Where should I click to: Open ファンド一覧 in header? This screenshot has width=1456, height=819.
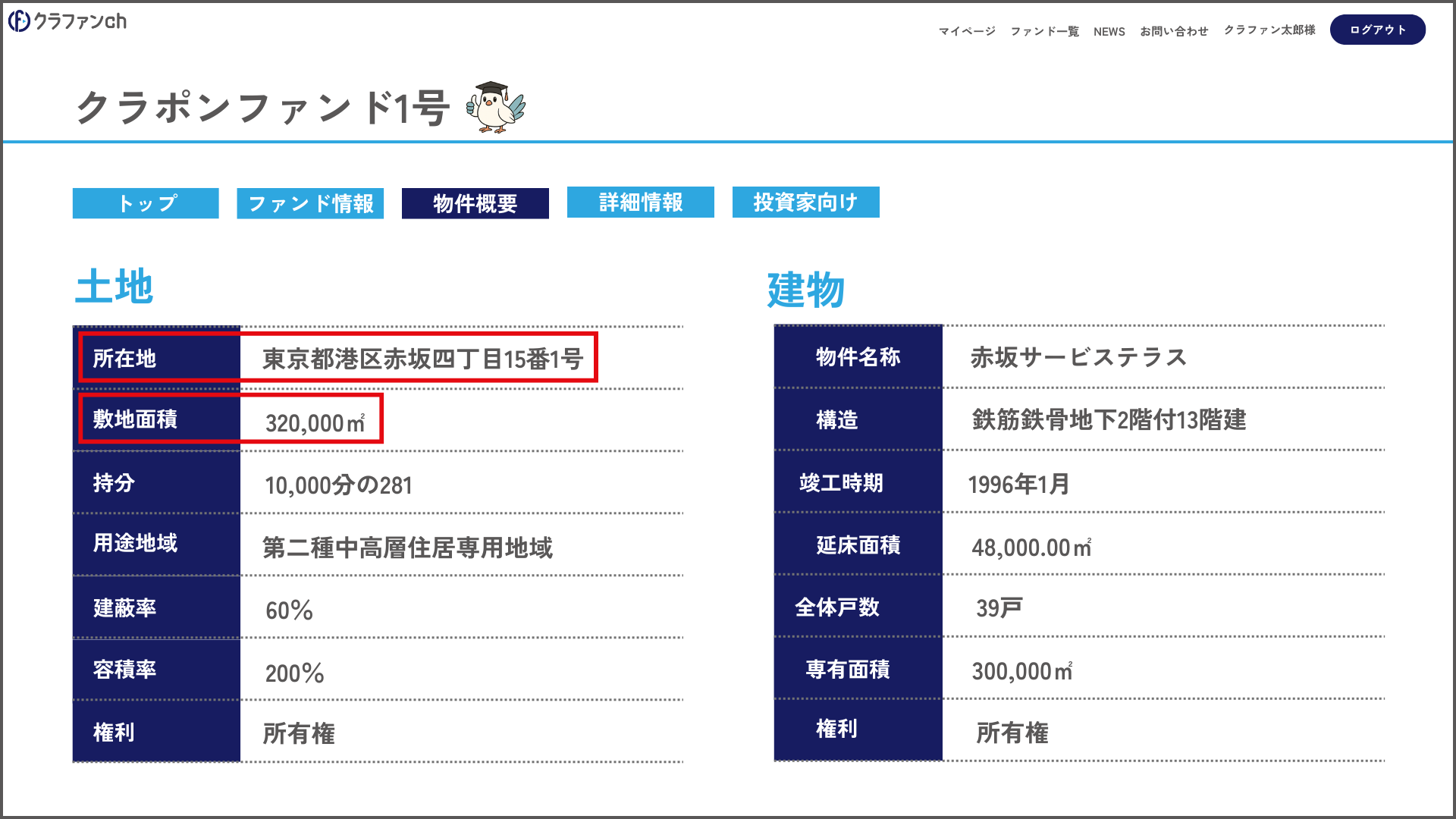(x=1044, y=31)
